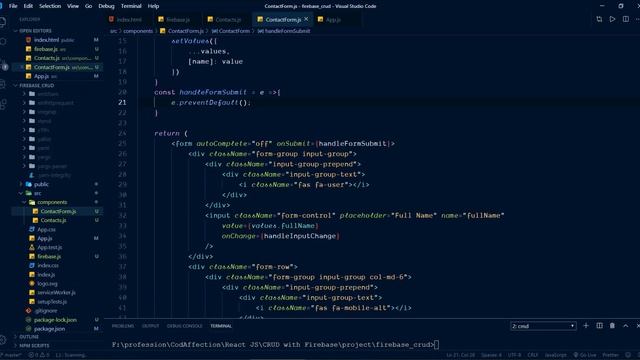Add a new terminal with plus icon
Viewport: 640px width, 360px height.
click(586, 326)
